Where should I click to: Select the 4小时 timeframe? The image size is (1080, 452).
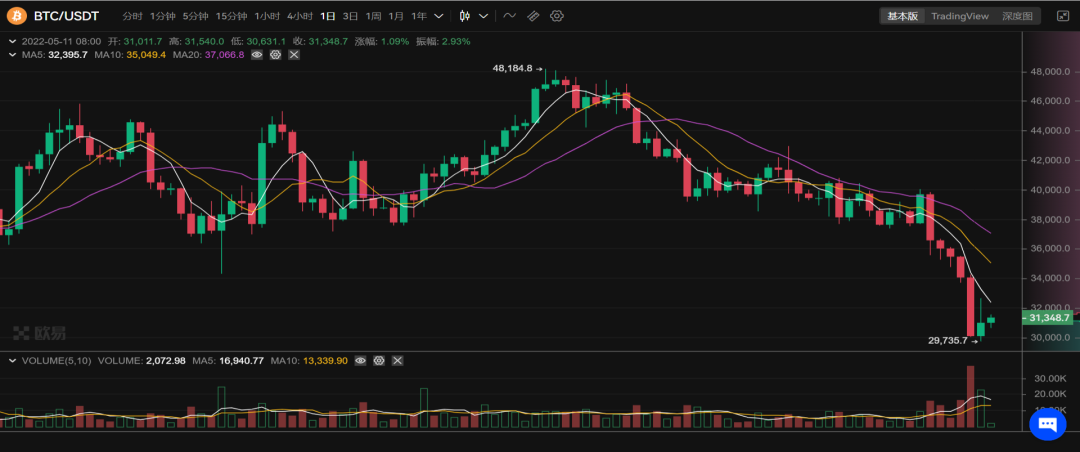tap(299, 16)
